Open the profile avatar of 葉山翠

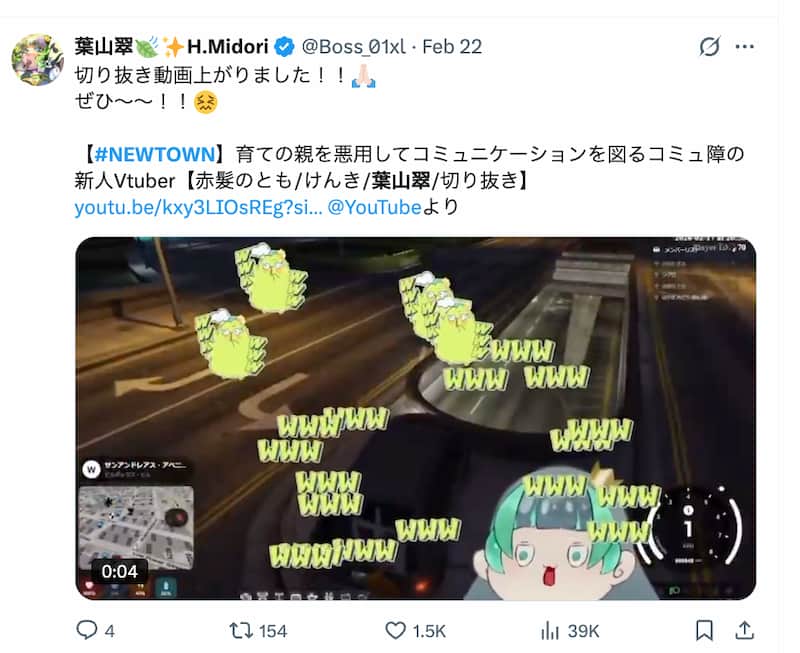(37, 60)
